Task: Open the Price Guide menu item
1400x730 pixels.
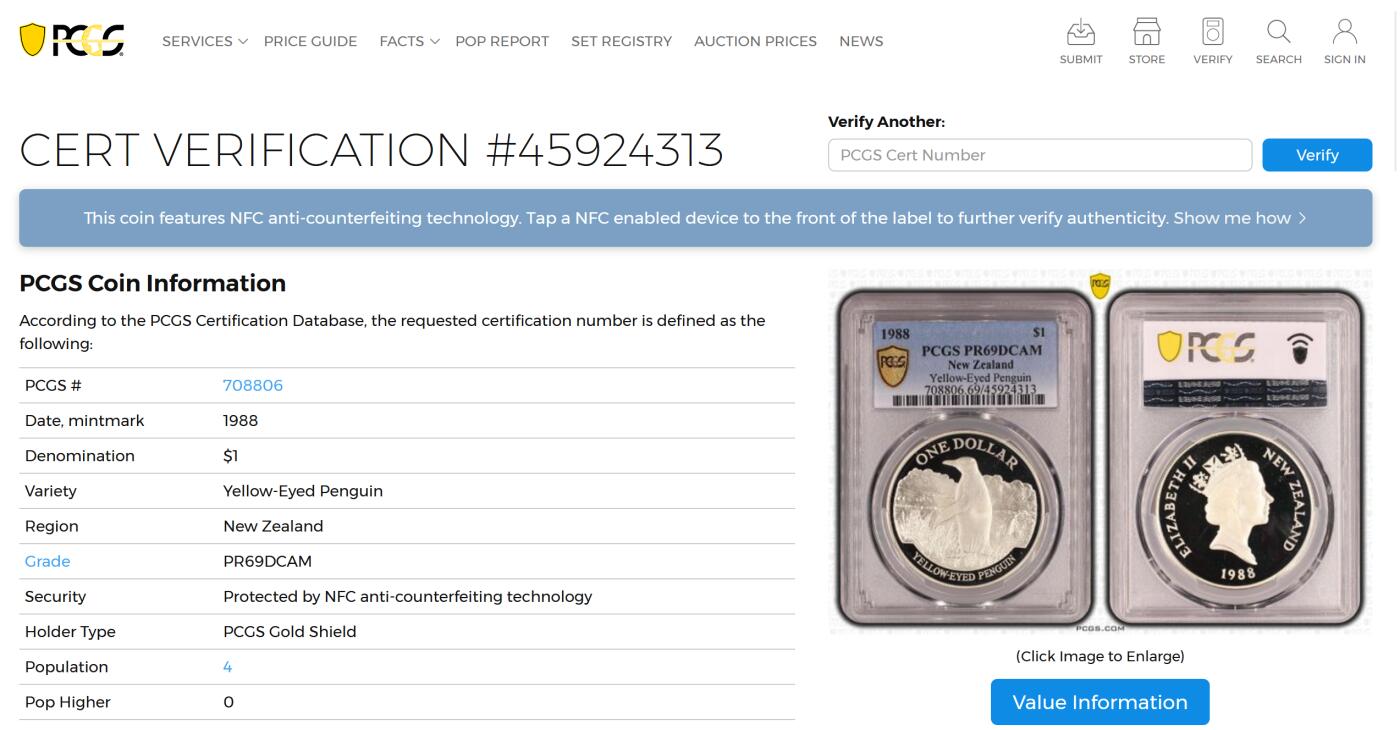Action: point(310,41)
